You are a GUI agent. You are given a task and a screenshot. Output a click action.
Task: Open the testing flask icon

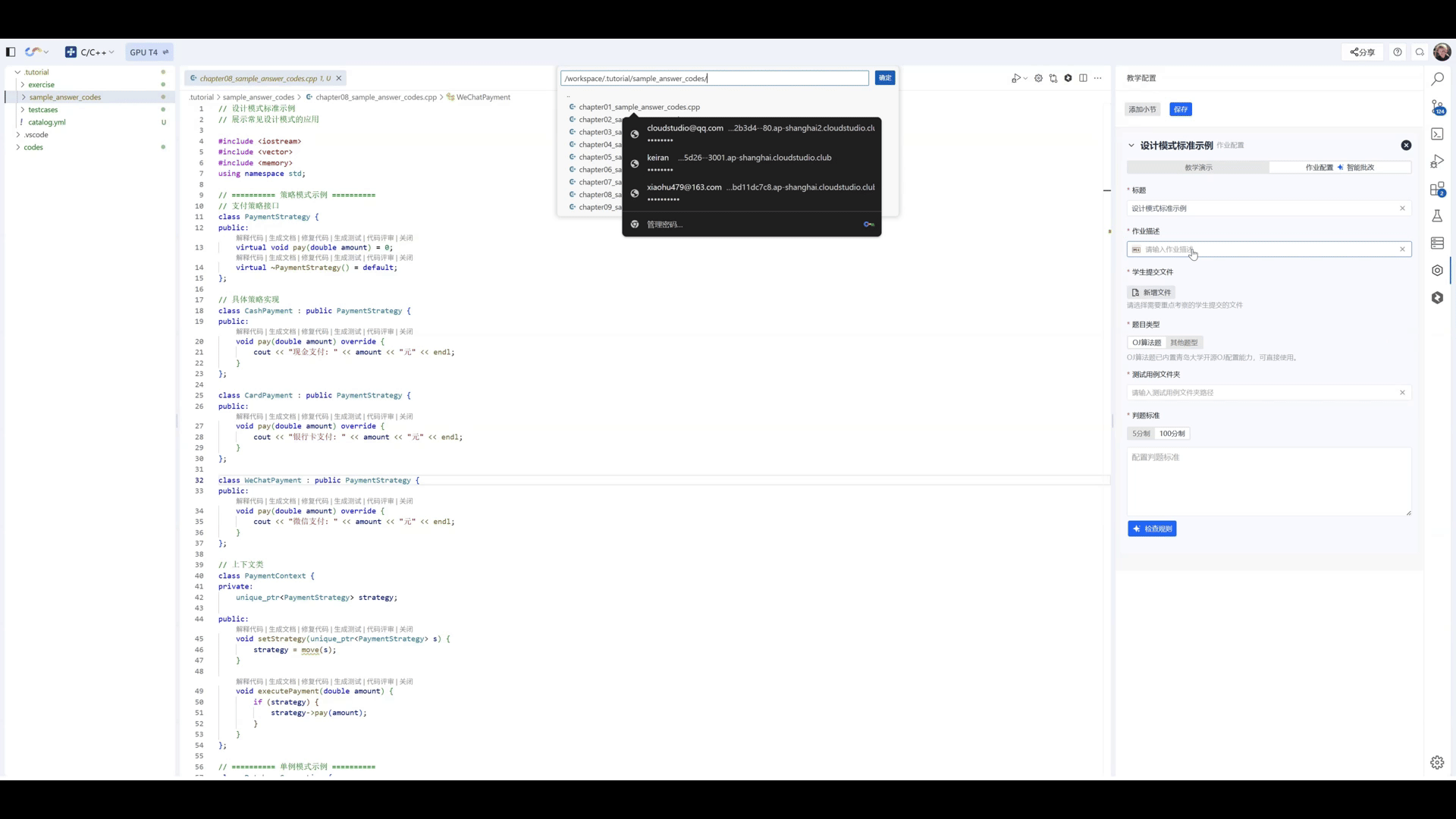[x=1437, y=216]
